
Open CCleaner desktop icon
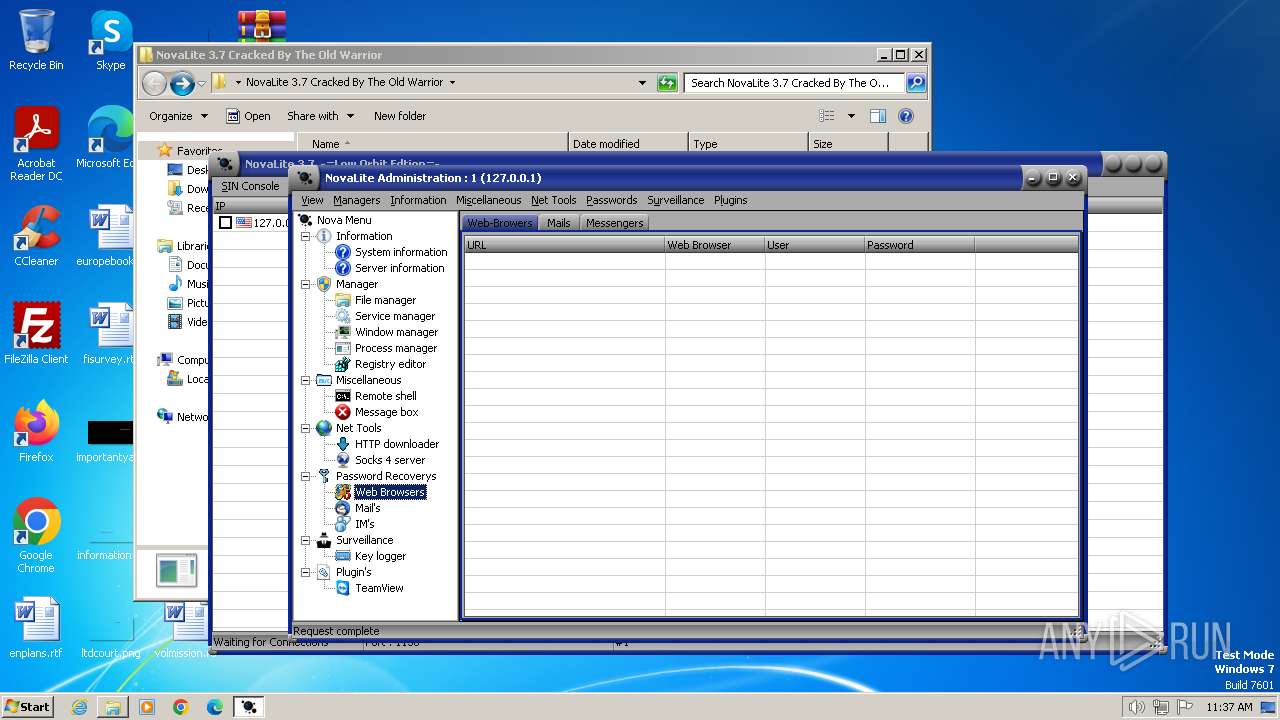pyautogui.click(x=37, y=236)
